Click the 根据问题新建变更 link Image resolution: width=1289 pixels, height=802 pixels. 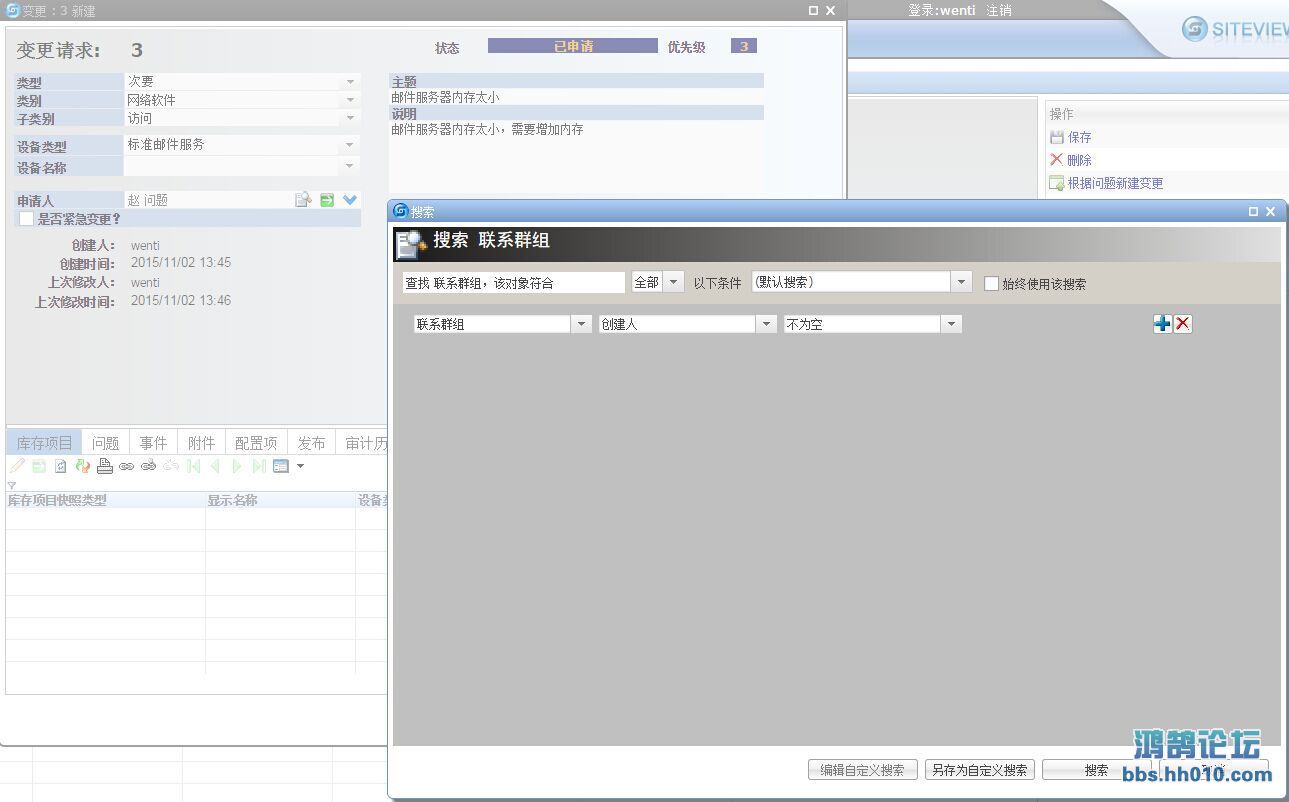pos(1115,183)
